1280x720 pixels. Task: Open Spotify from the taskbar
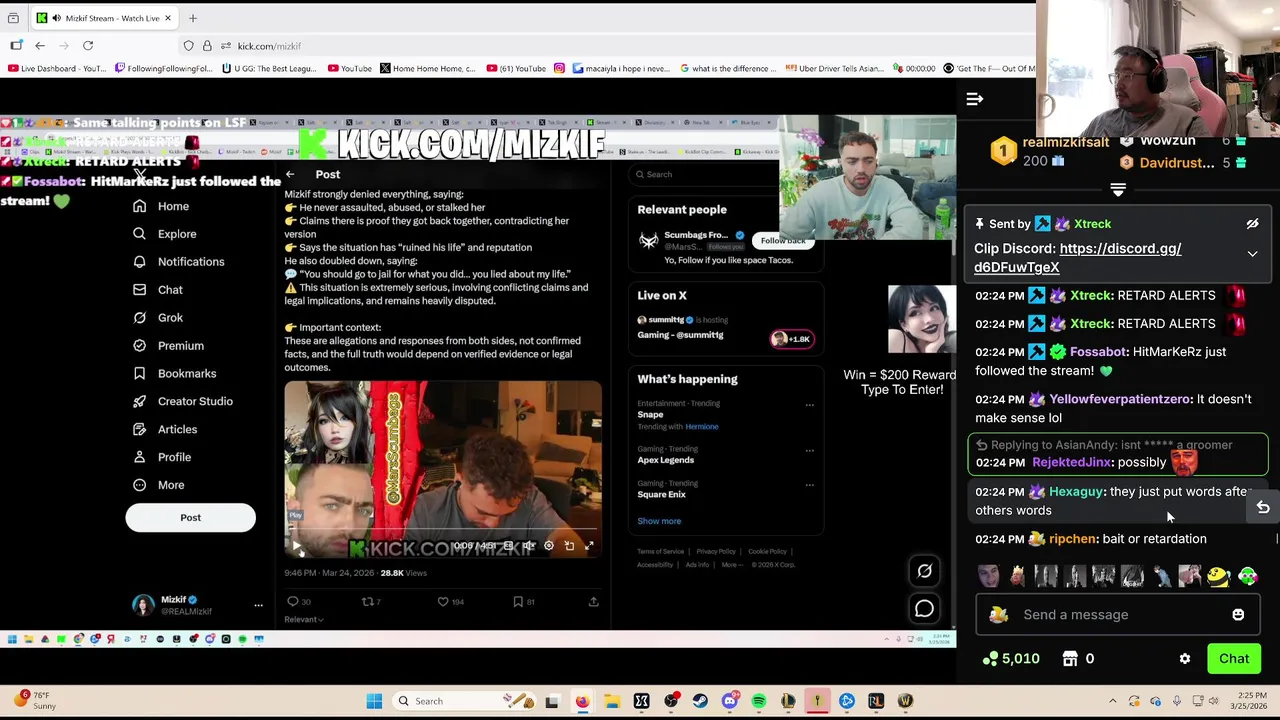[759, 701]
